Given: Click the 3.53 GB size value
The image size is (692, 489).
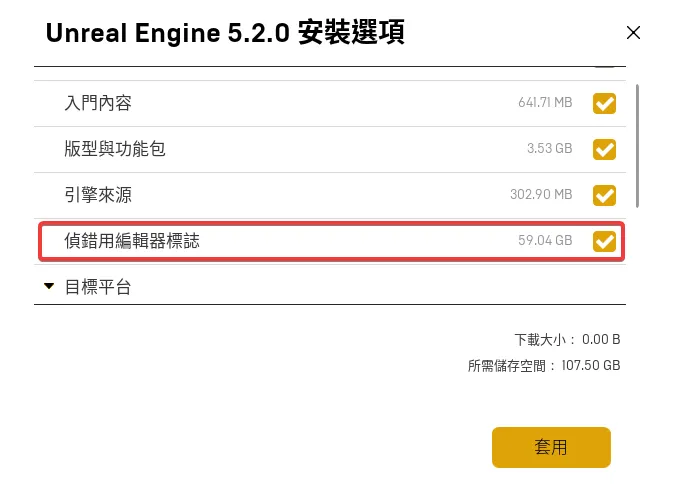Looking at the screenshot, I should pyautogui.click(x=549, y=149).
